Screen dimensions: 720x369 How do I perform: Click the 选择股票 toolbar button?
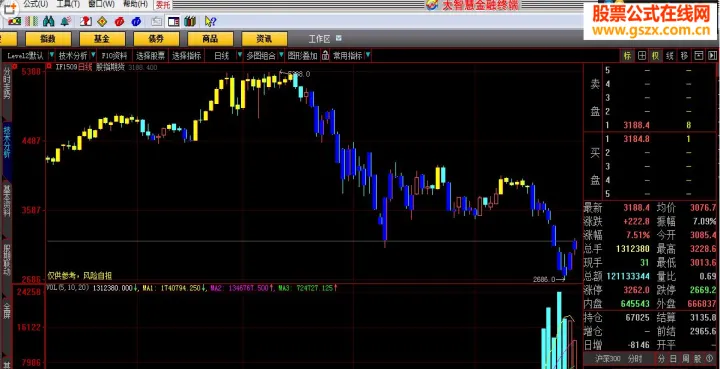coord(150,56)
